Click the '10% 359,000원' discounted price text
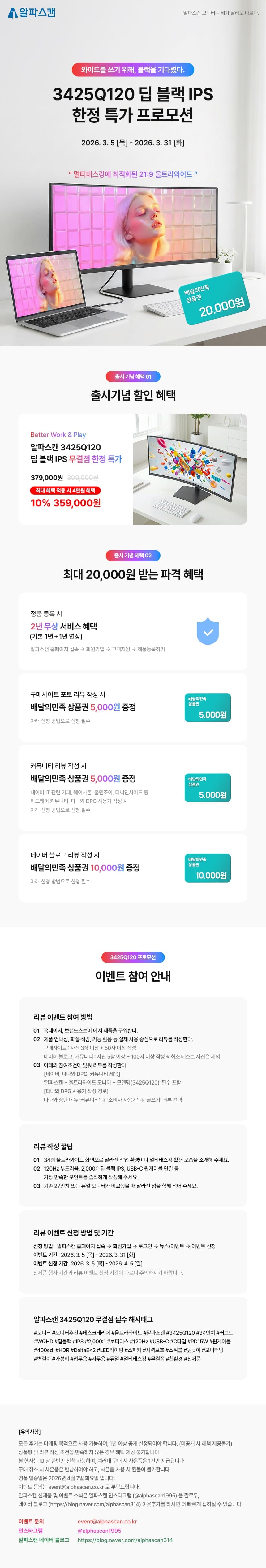The width and height of the screenshot is (266, 1568). tap(66, 503)
